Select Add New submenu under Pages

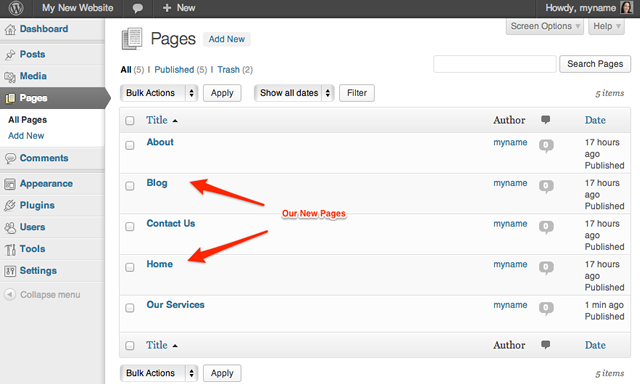[x=26, y=135]
